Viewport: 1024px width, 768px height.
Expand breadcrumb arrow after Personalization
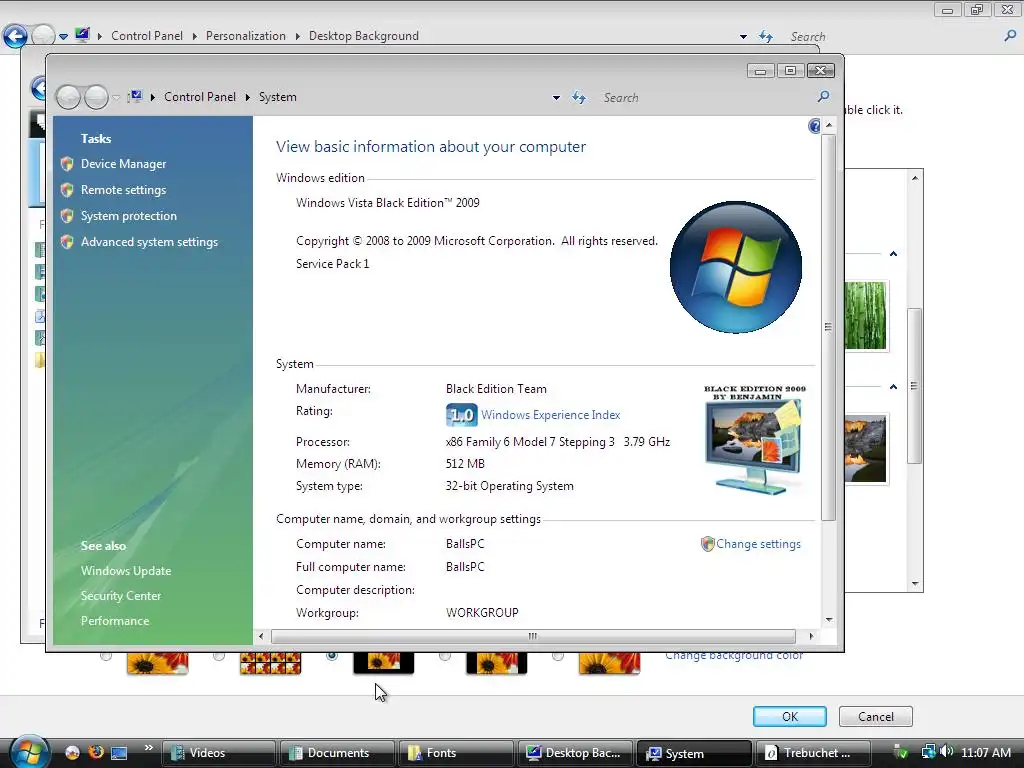297,36
